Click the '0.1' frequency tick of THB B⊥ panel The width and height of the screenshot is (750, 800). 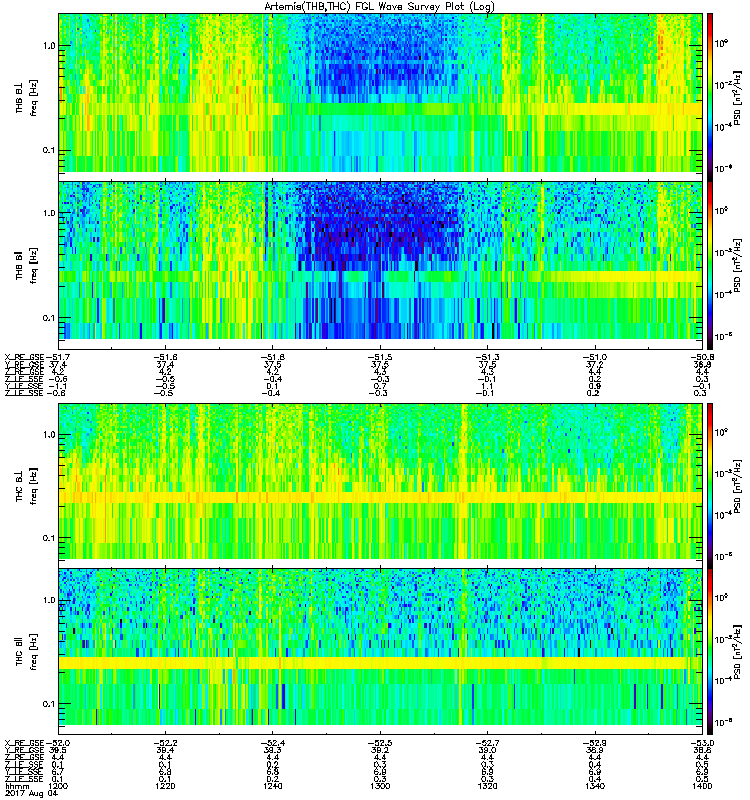click(49, 151)
